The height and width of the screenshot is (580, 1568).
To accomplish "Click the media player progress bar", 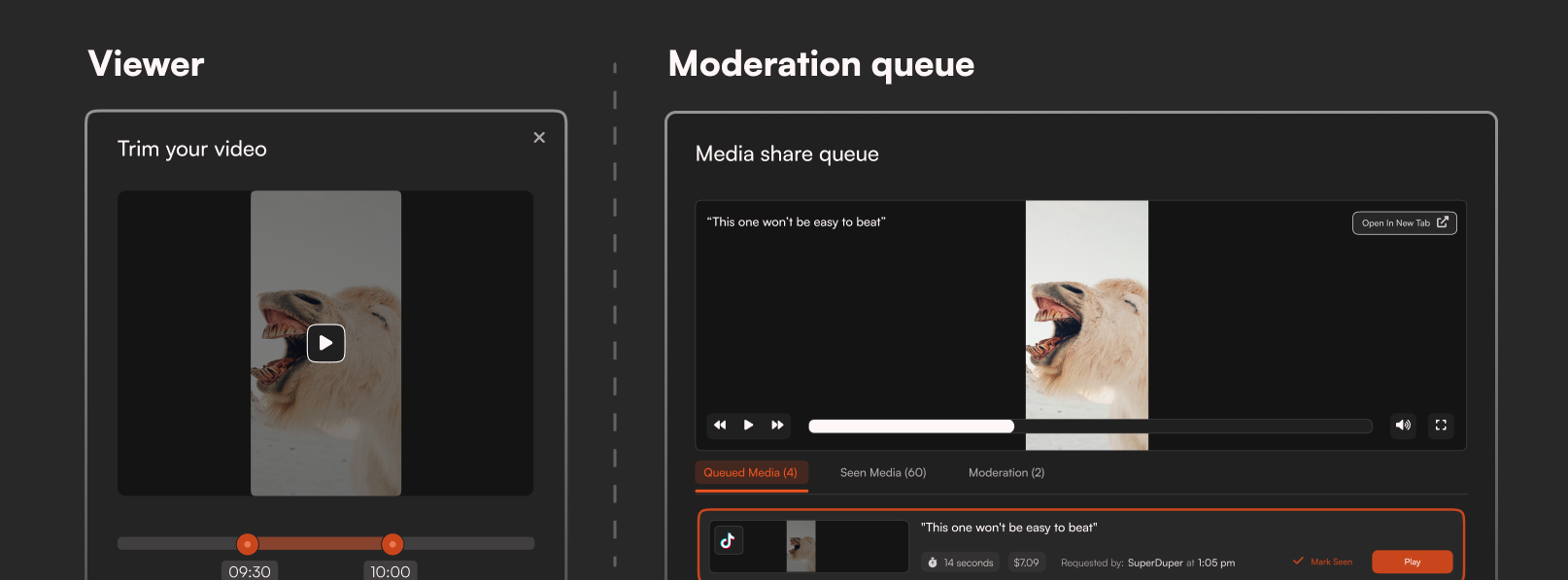I will [1089, 426].
